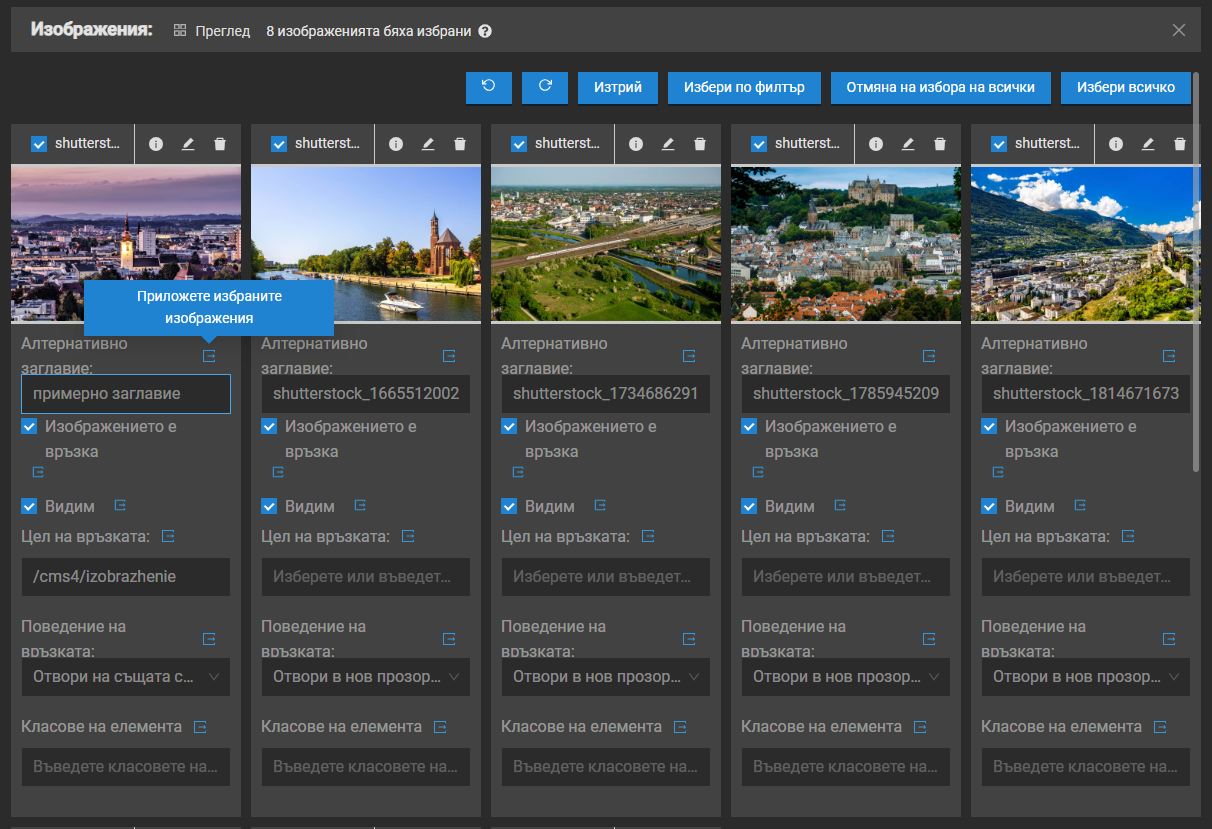Open info icon of the first image card

point(156,144)
